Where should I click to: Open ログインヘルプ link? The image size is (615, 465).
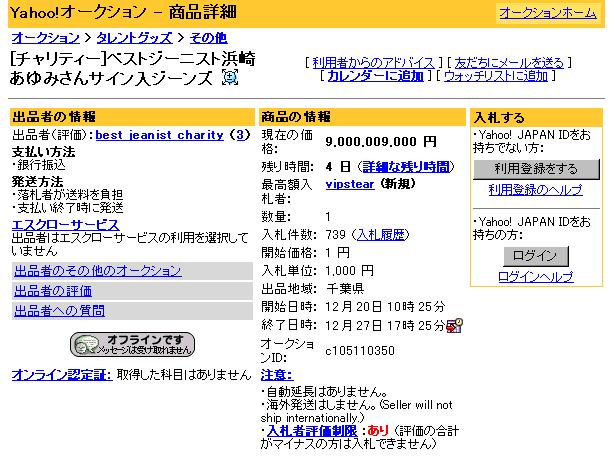point(535,277)
